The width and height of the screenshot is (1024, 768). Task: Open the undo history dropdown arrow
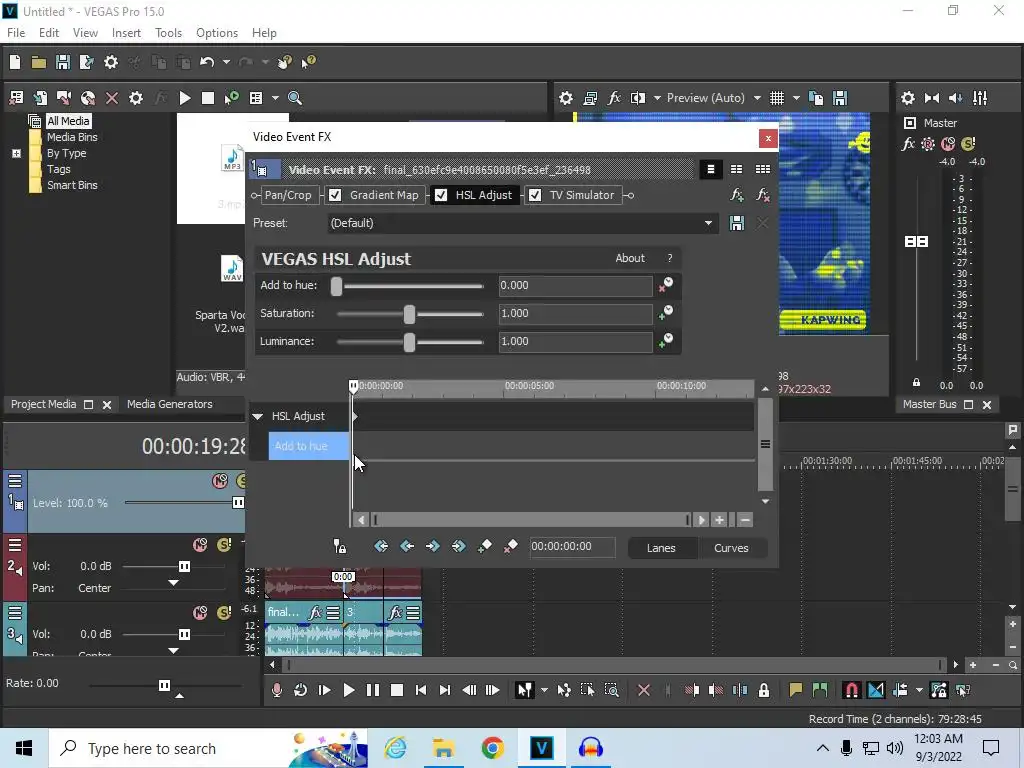coord(226,62)
